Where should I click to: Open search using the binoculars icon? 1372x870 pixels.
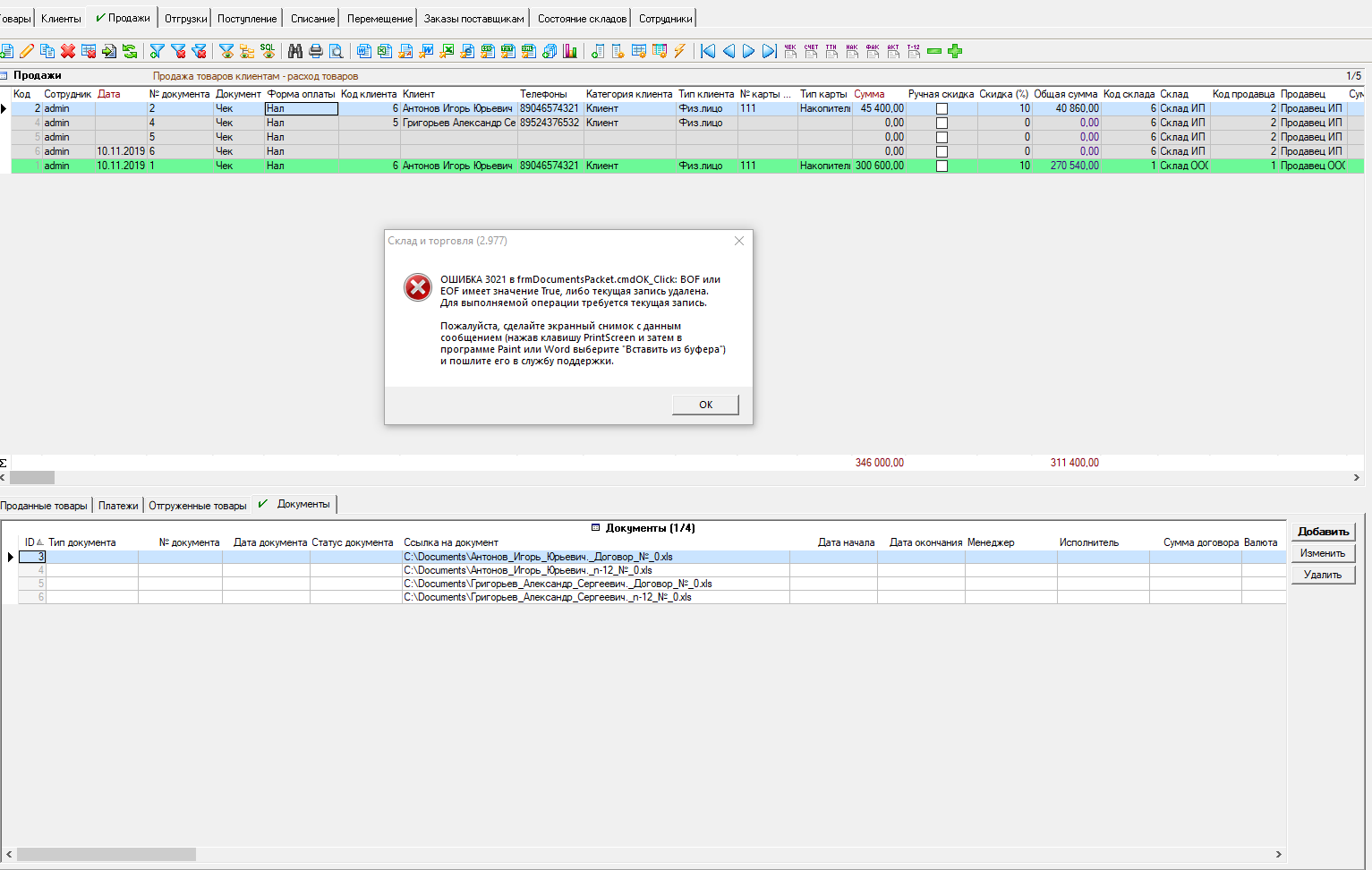294,51
